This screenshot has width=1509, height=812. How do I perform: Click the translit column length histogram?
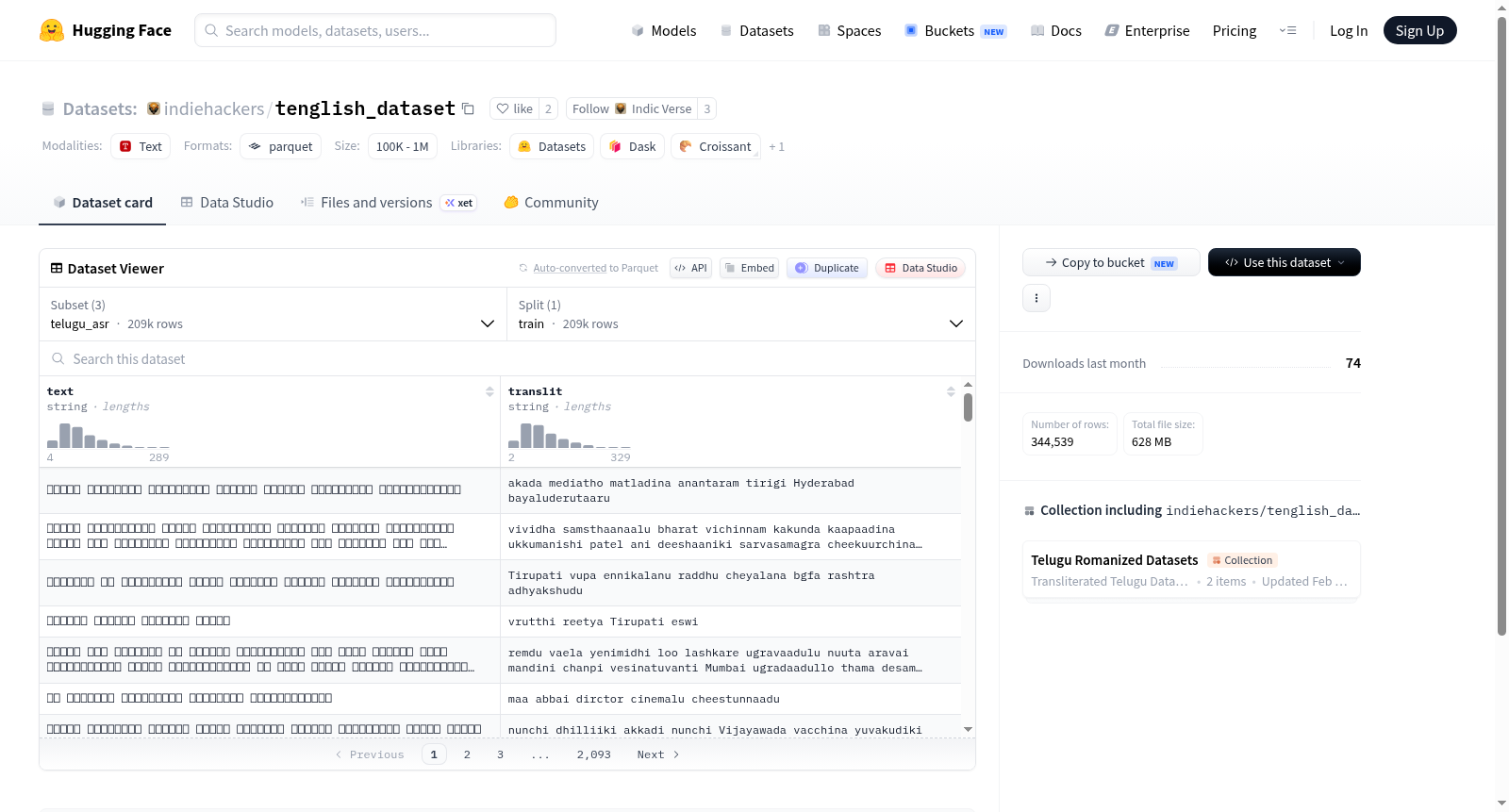point(570,436)
